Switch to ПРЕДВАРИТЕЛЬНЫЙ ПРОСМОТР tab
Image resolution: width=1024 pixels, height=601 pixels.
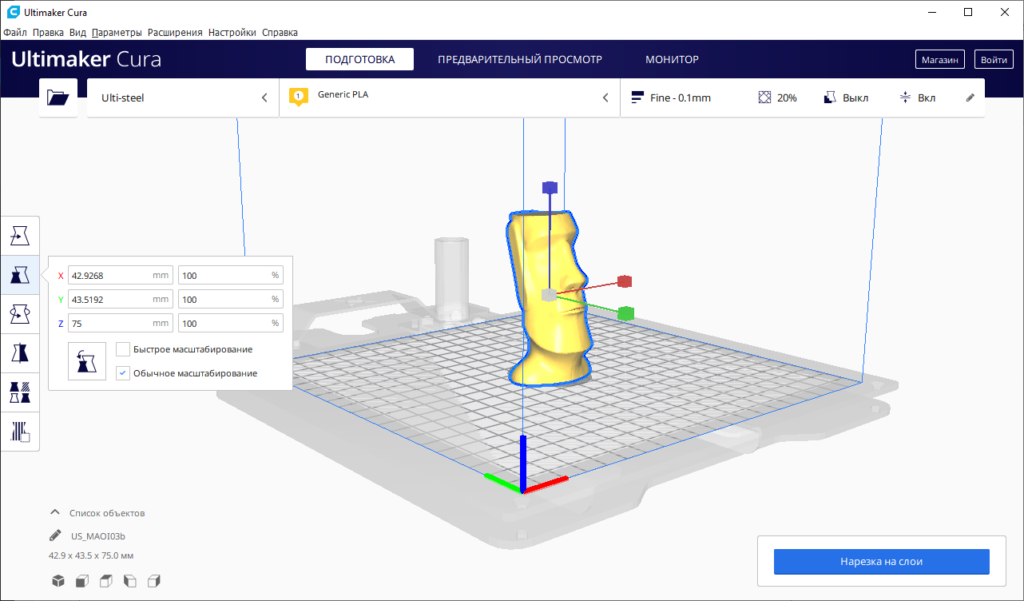tap(520, 60)
